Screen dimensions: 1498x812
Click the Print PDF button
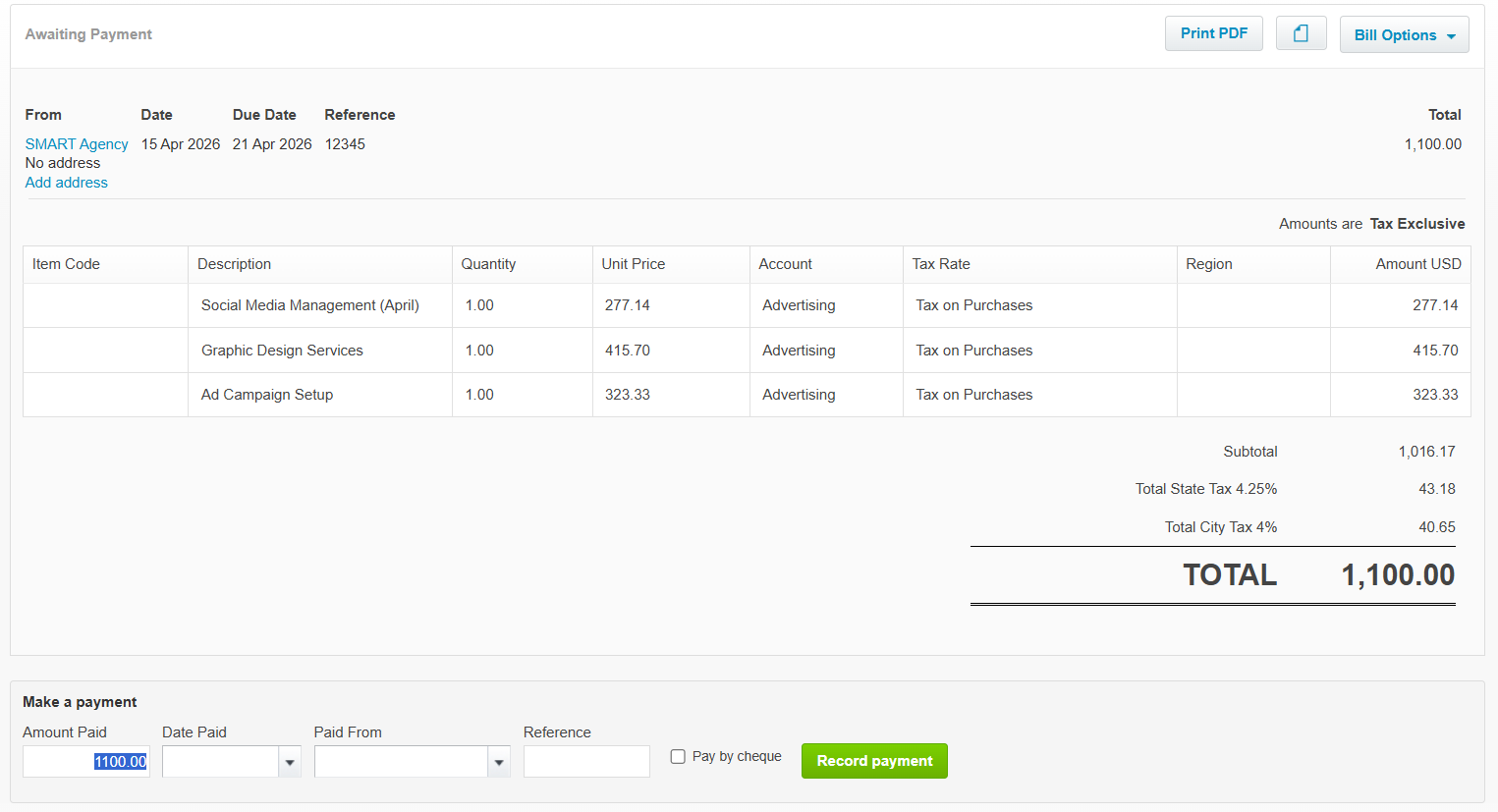click(1213, 33)
